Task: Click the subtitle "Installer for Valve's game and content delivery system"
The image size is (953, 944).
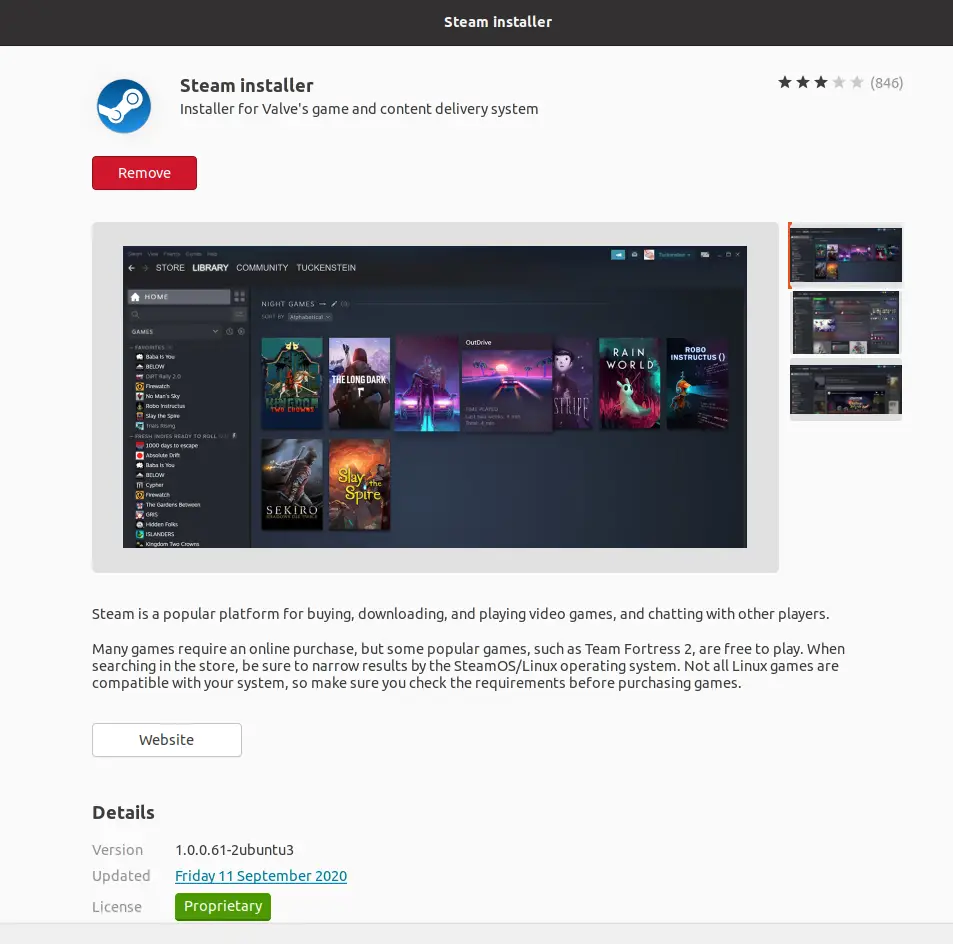Action: [x=359, y=109]
